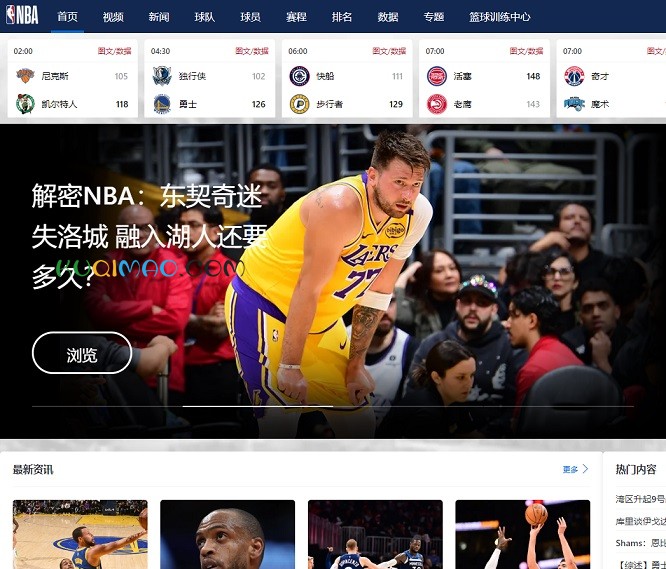Expand more news via chevron arrow
This screenshot has height=569, width=666.
[x=585, y=469]
